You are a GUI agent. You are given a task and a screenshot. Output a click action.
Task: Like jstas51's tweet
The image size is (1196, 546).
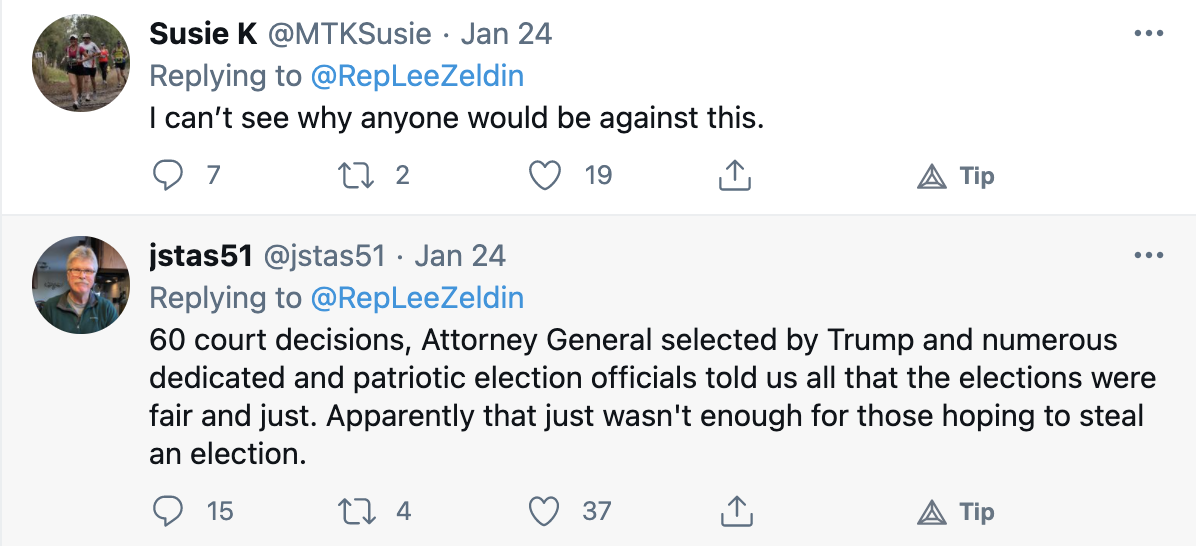pos(544,511)
